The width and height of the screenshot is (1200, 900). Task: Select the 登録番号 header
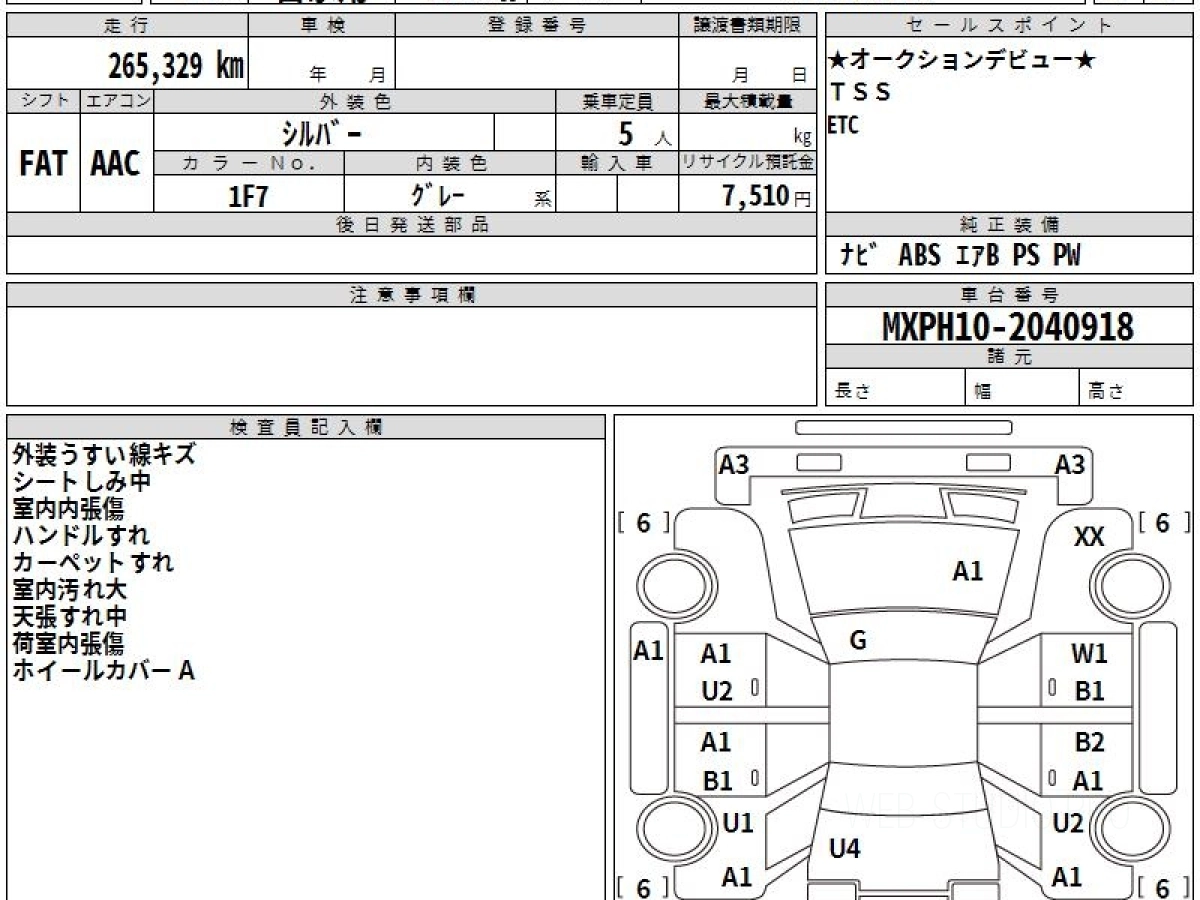coord(537,26)
